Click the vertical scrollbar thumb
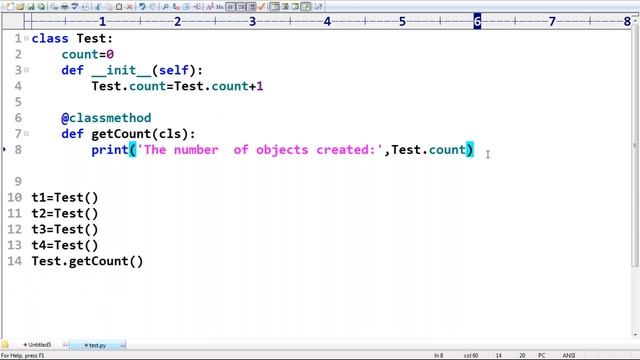Image resolution: width=640 pixels, height=360 pixels. (635, 147)
